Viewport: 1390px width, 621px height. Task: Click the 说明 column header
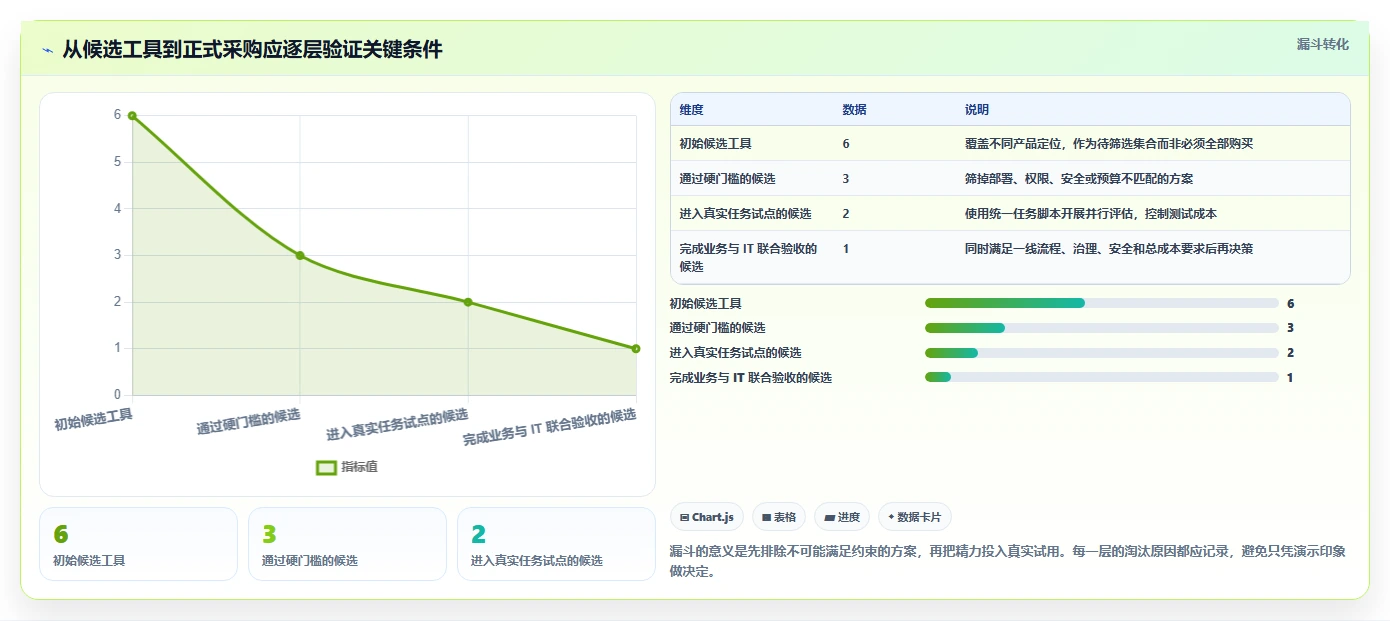(977, 110)
